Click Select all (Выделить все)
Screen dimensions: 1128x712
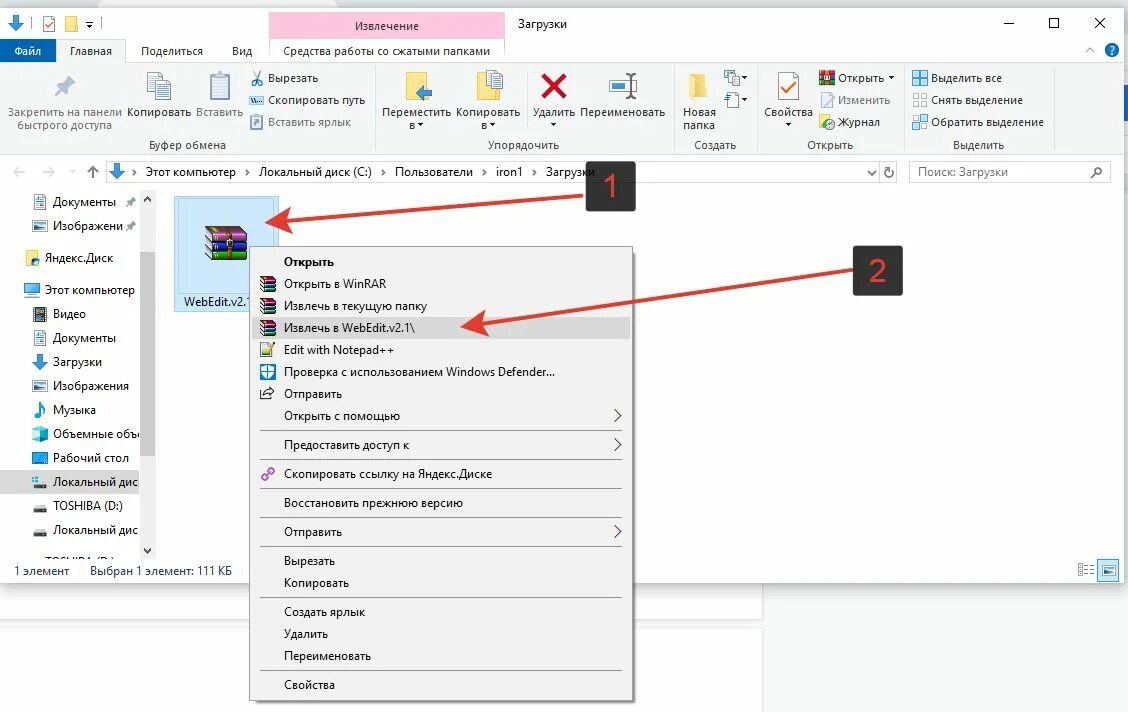coord(957,78)
